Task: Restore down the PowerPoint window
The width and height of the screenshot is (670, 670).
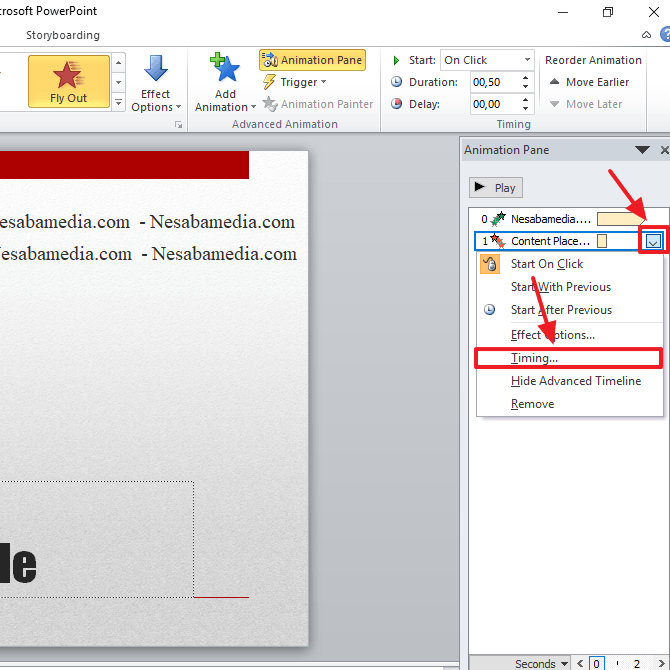Action: [x=608, y=12]
